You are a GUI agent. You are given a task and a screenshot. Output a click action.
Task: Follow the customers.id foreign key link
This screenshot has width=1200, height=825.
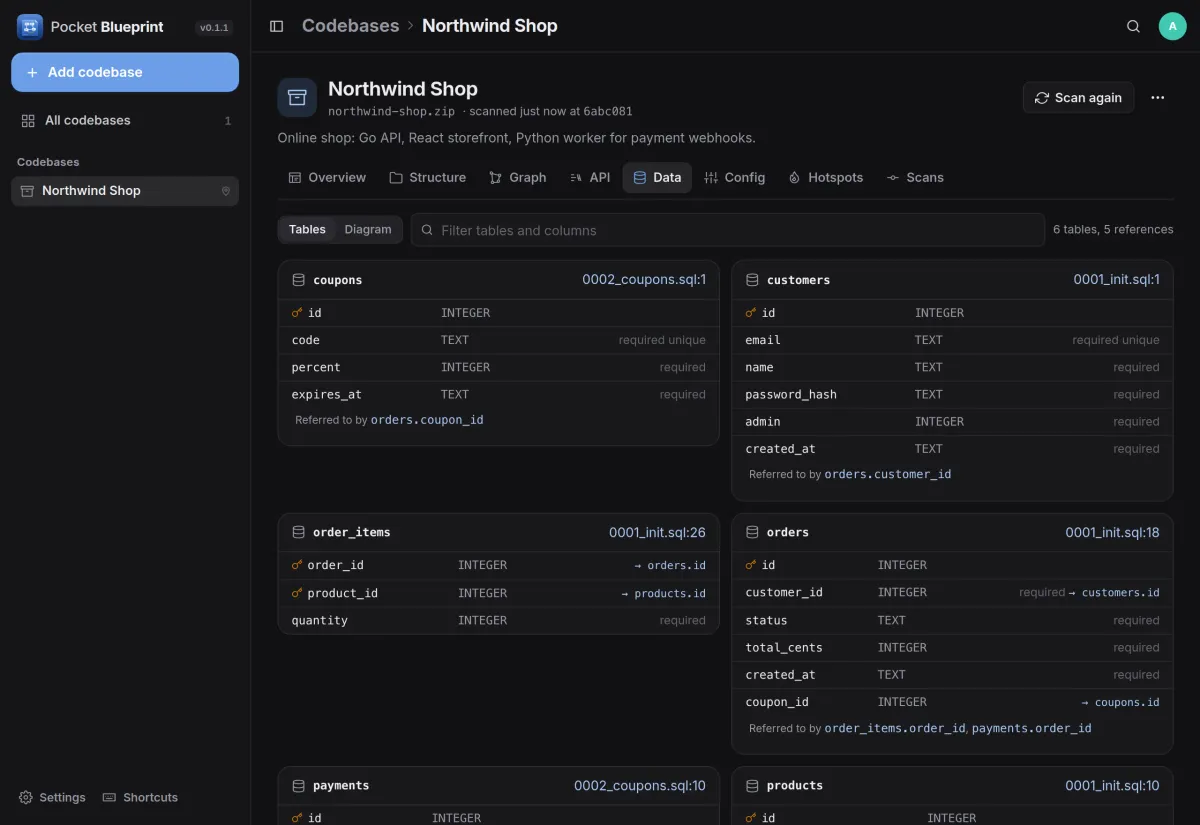(1120, 593)
